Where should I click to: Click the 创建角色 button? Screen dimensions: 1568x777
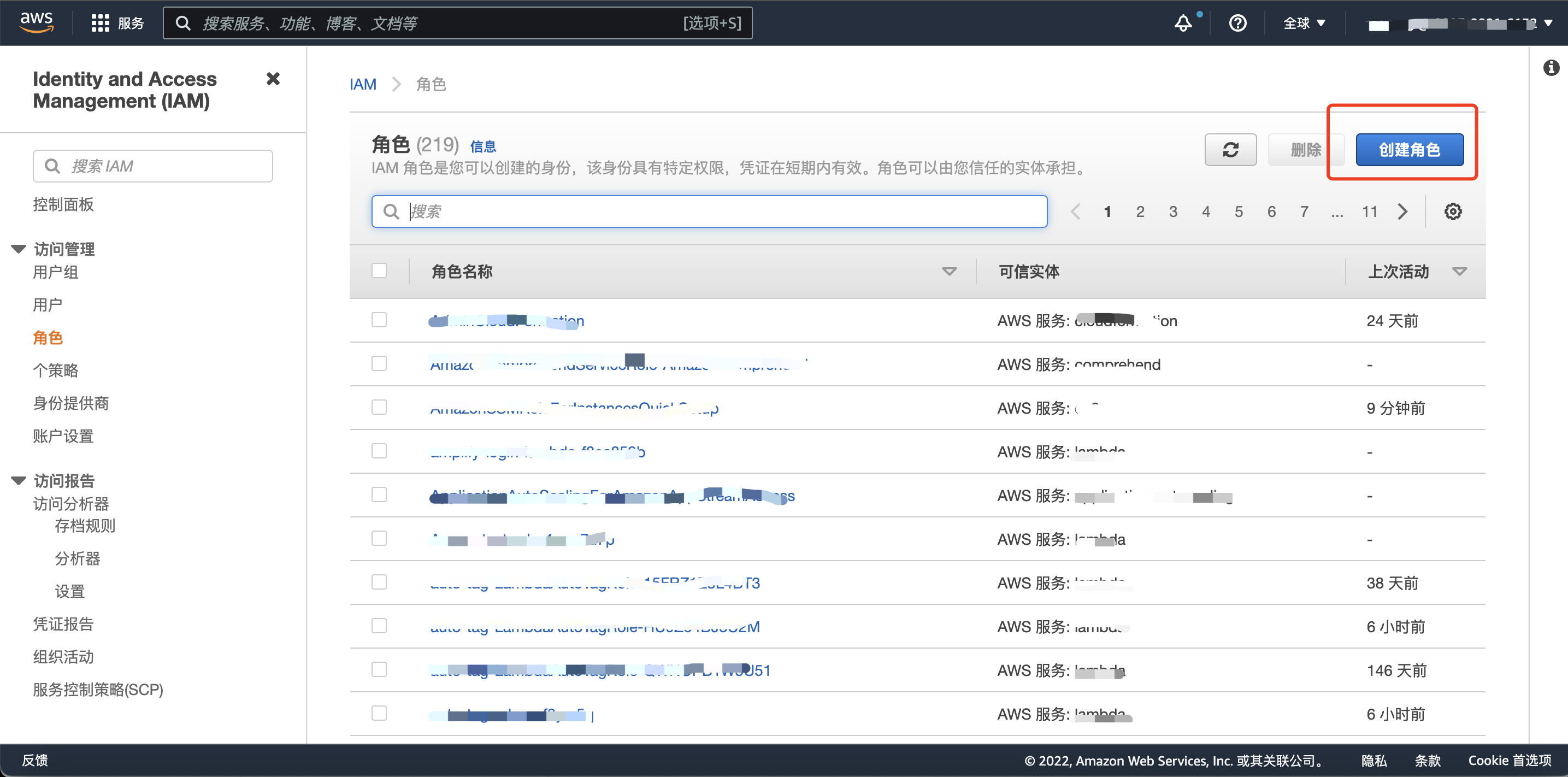click(x=1409, y=150)
